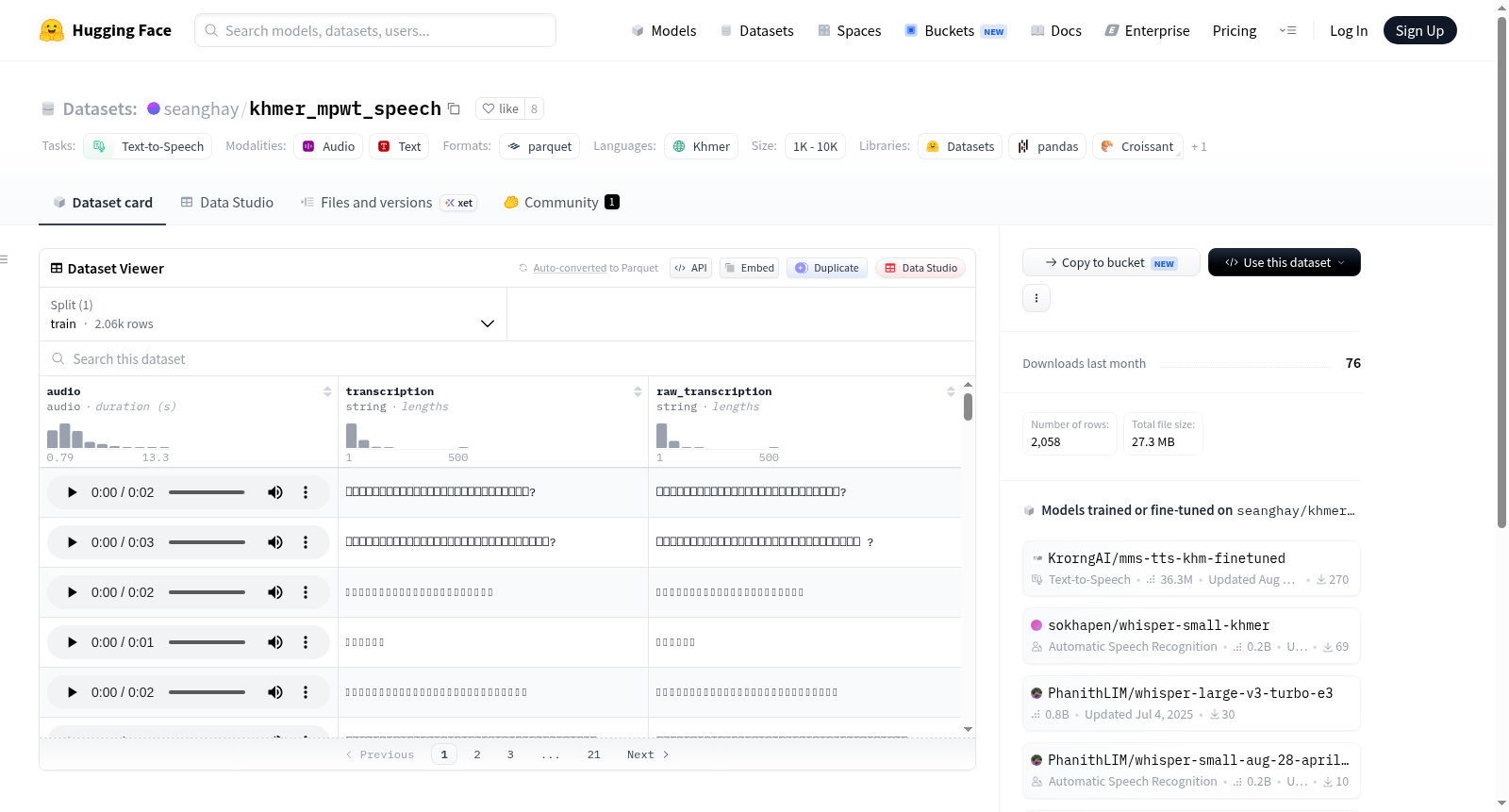
Task: Expand the navigation overflow menu icon
Action: tap(1287, 30)
